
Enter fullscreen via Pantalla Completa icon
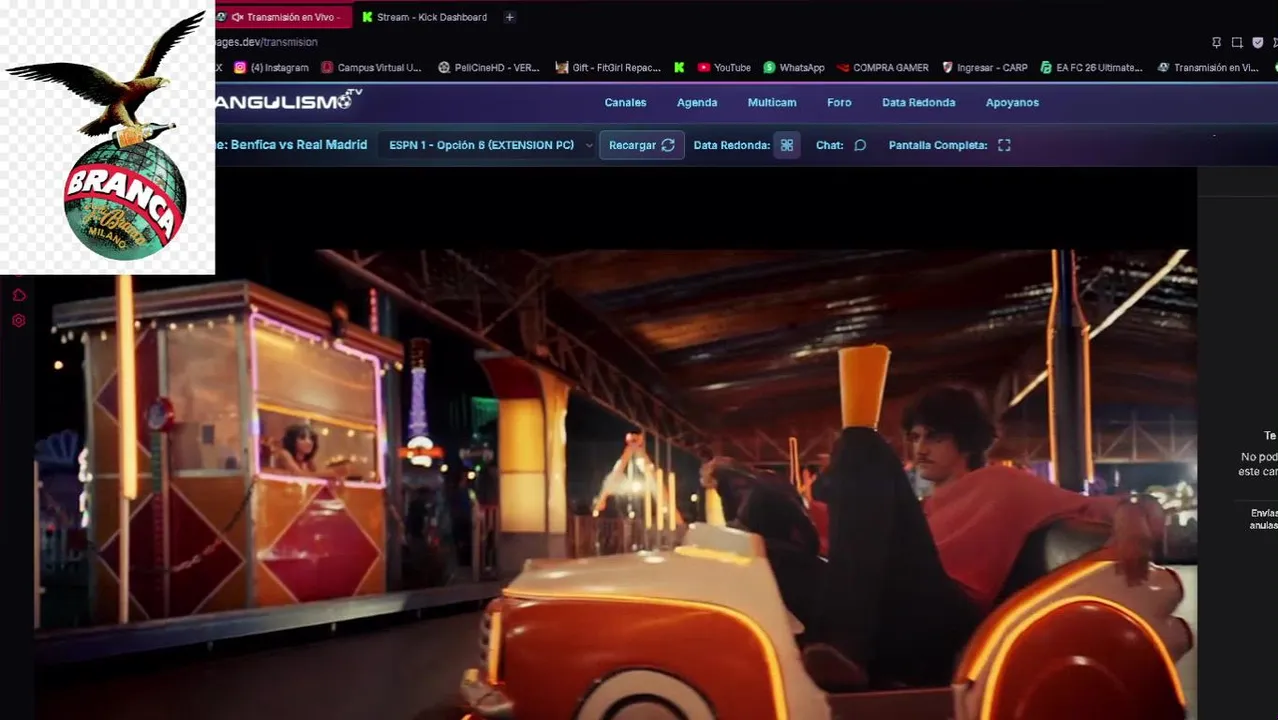pyautogui.click(x=1004, y=145)
